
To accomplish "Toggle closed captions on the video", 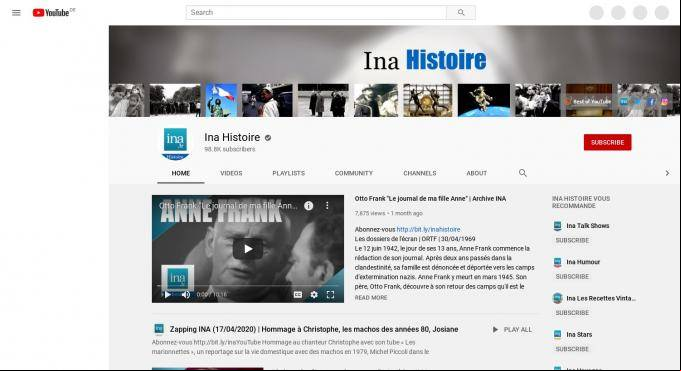I will click(x=298, y=295).
